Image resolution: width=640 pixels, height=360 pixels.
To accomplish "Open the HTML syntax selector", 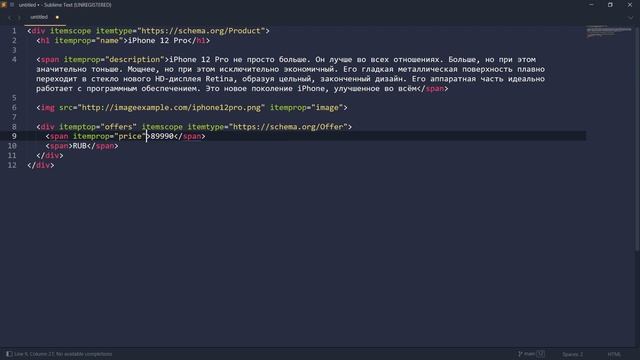I will (x=614, y=354).
